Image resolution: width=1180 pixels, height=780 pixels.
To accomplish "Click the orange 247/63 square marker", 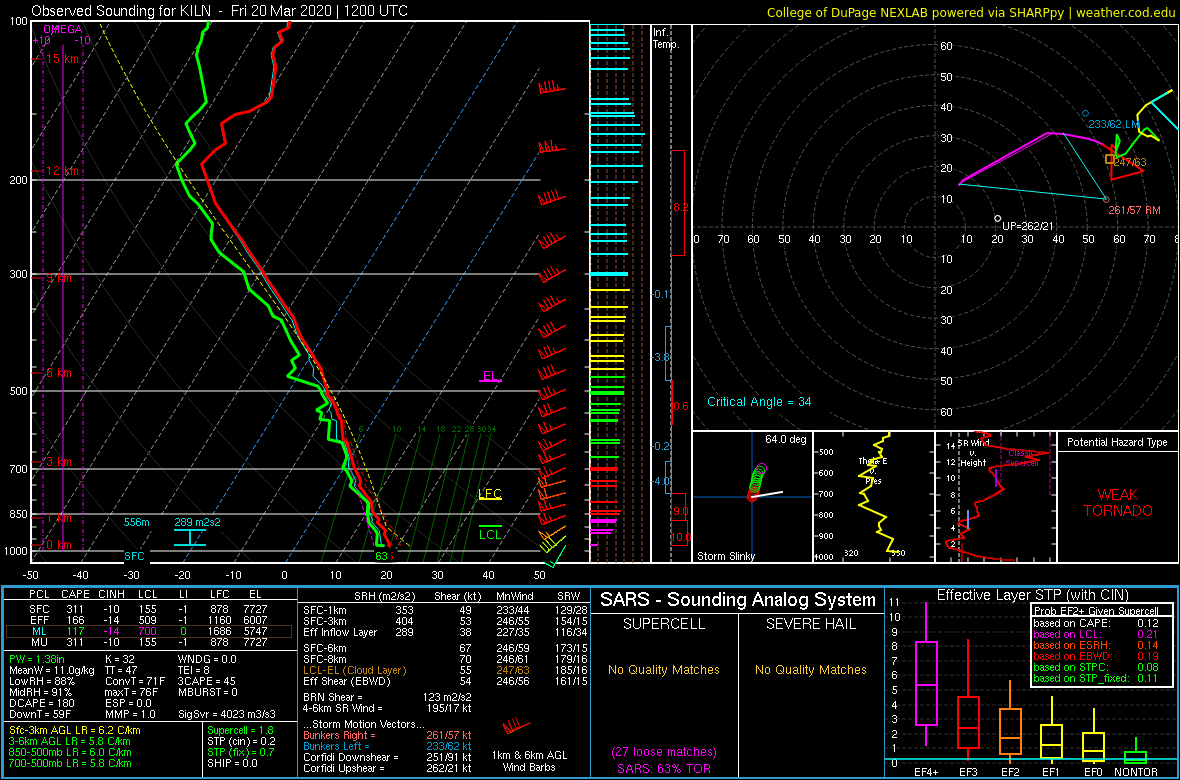I will (x=1109, y=159).
